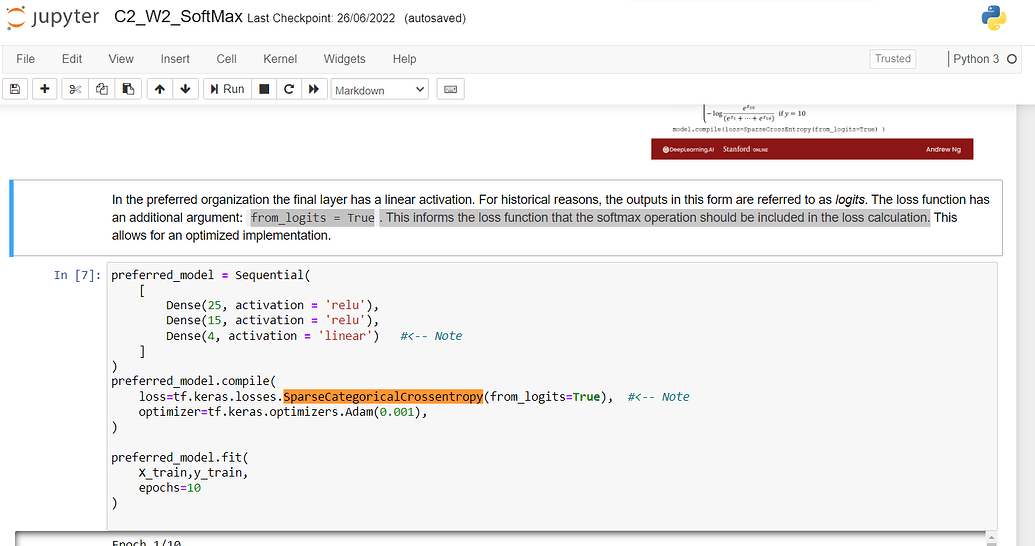Open the command palette keyboard icon
Screen dimensions: 1035x546
point(450,89)
